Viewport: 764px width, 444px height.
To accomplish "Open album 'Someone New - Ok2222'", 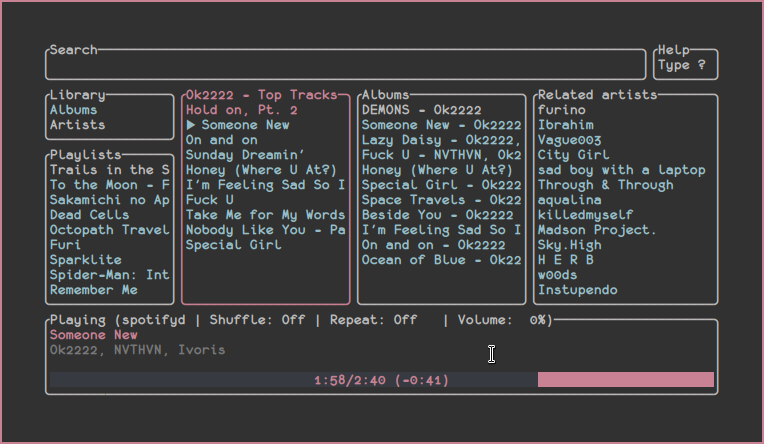I will tap(441, 125).
